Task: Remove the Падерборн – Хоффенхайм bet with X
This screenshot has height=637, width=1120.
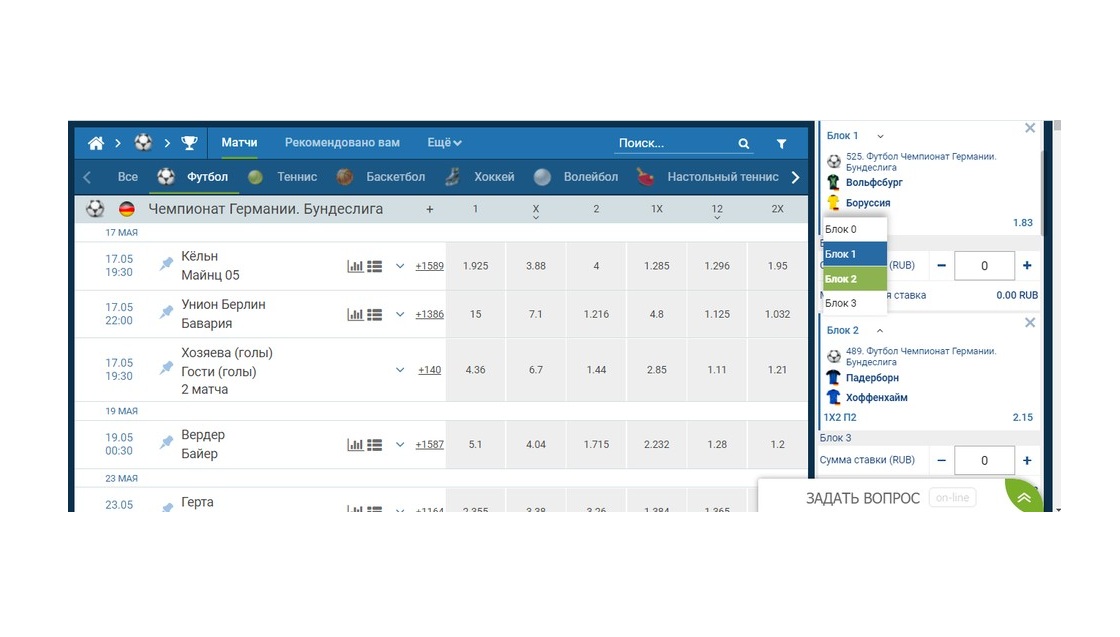Action: [x=1030, y=323]
